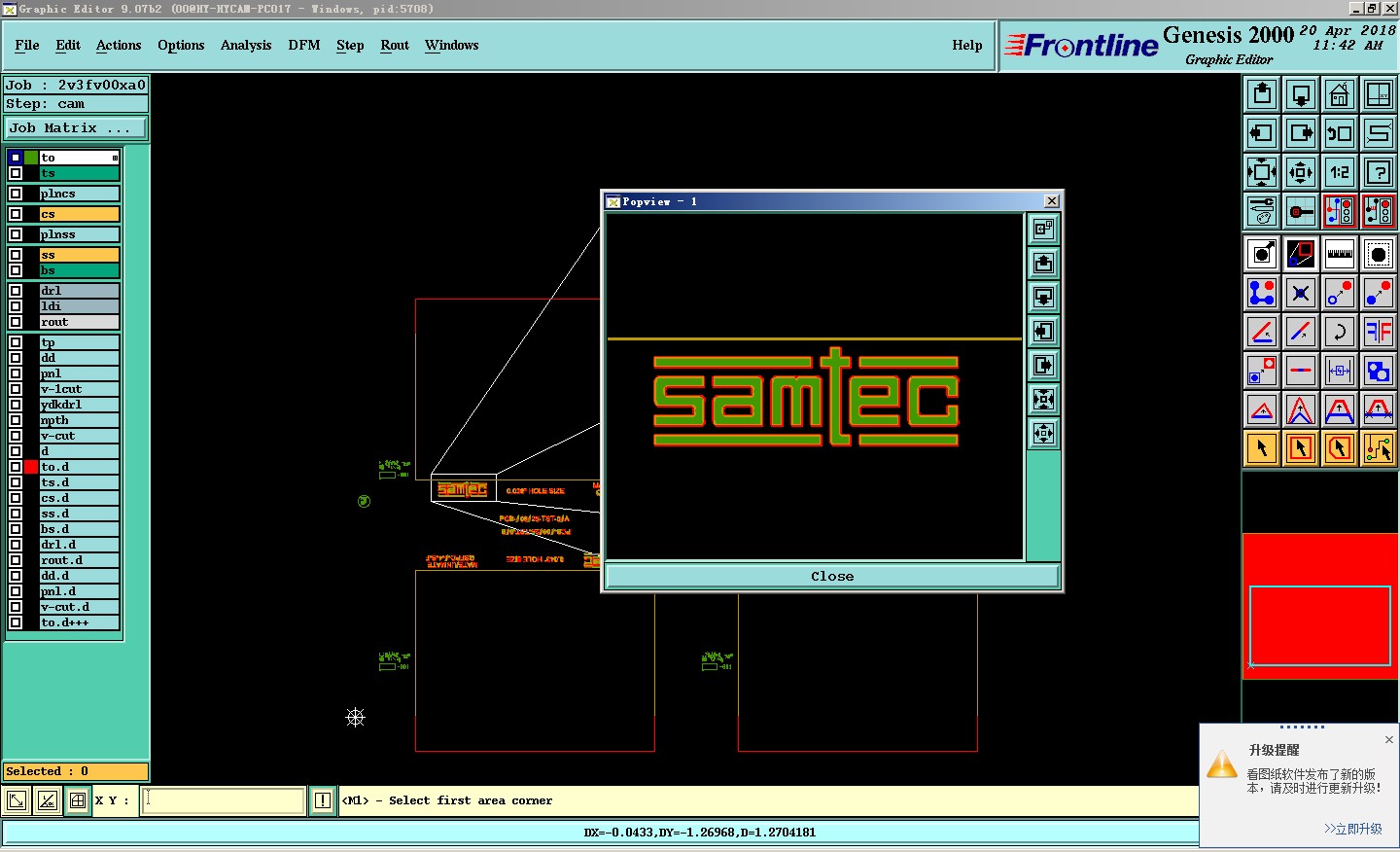Image resolution: width=1400 pixels, height=852 pixels.
Task: Select the layer named to.d+++
Action: coord(80,622)
